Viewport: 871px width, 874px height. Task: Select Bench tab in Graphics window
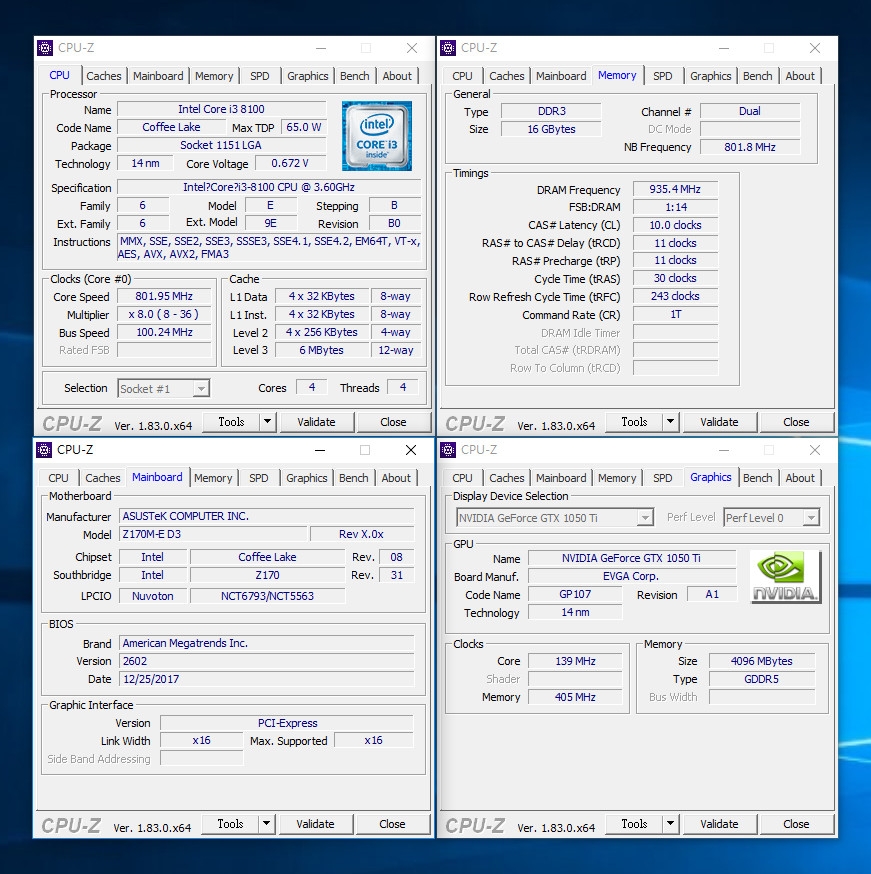757,478
